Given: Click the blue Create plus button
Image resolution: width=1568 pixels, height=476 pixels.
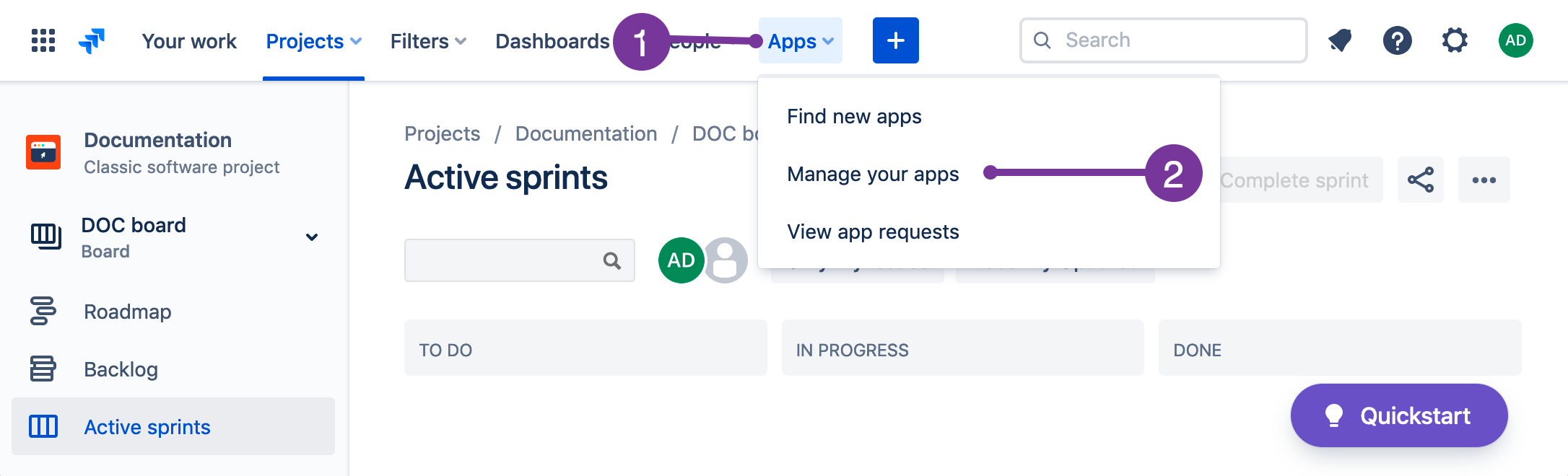Looking at the screenshot, I should pyautogui.click(x=895, y=40).
